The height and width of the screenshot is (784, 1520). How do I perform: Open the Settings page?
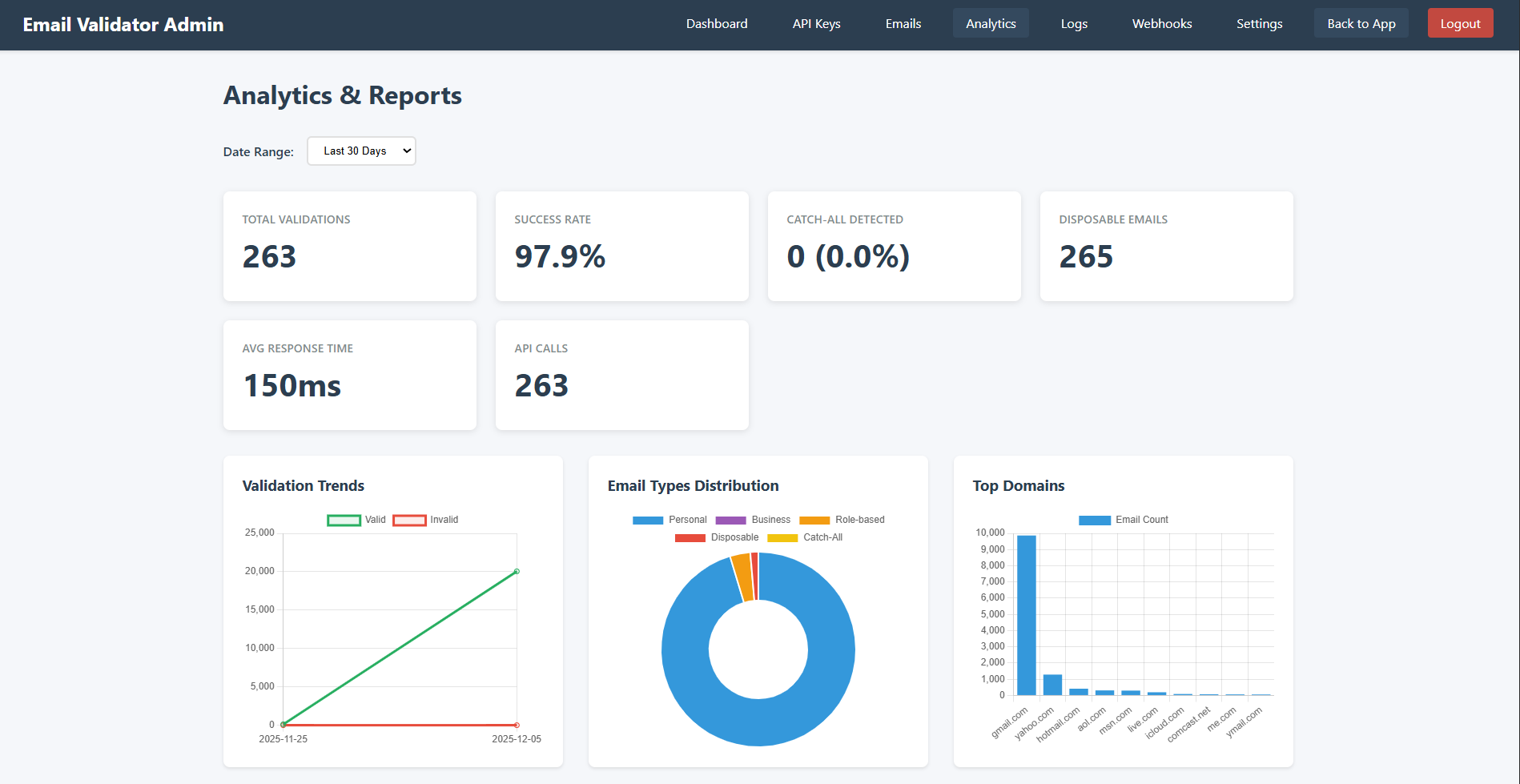click(x=1259, y=24)
